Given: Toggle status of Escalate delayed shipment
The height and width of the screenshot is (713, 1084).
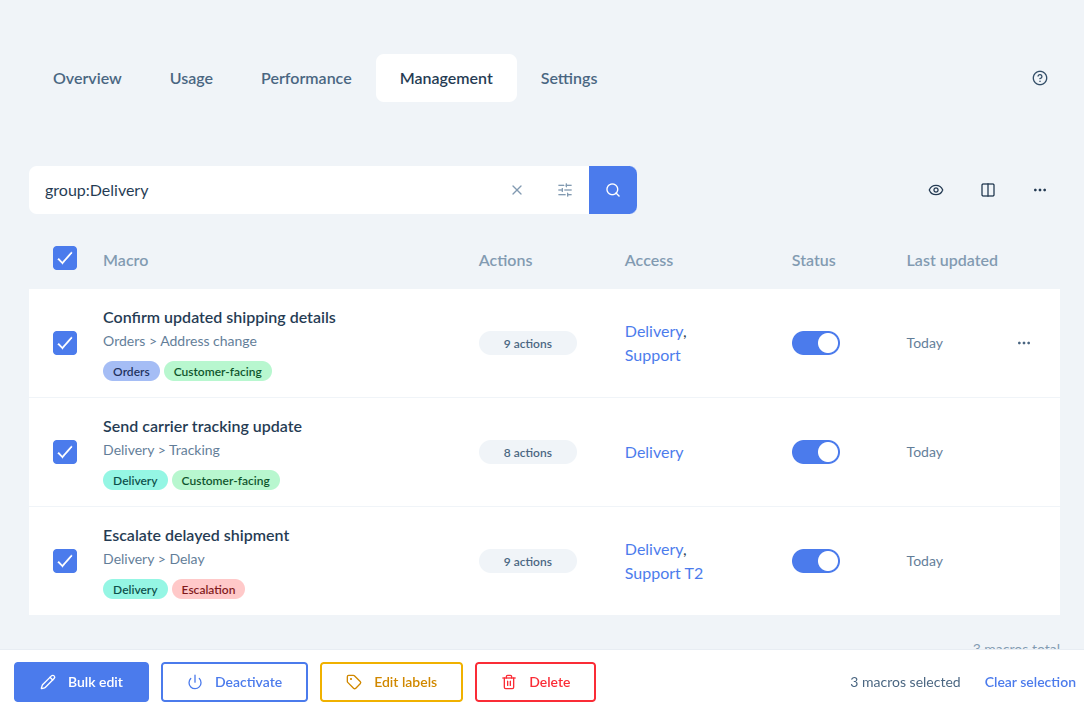Looking at the screenshot, I should (x=816, y=561).
